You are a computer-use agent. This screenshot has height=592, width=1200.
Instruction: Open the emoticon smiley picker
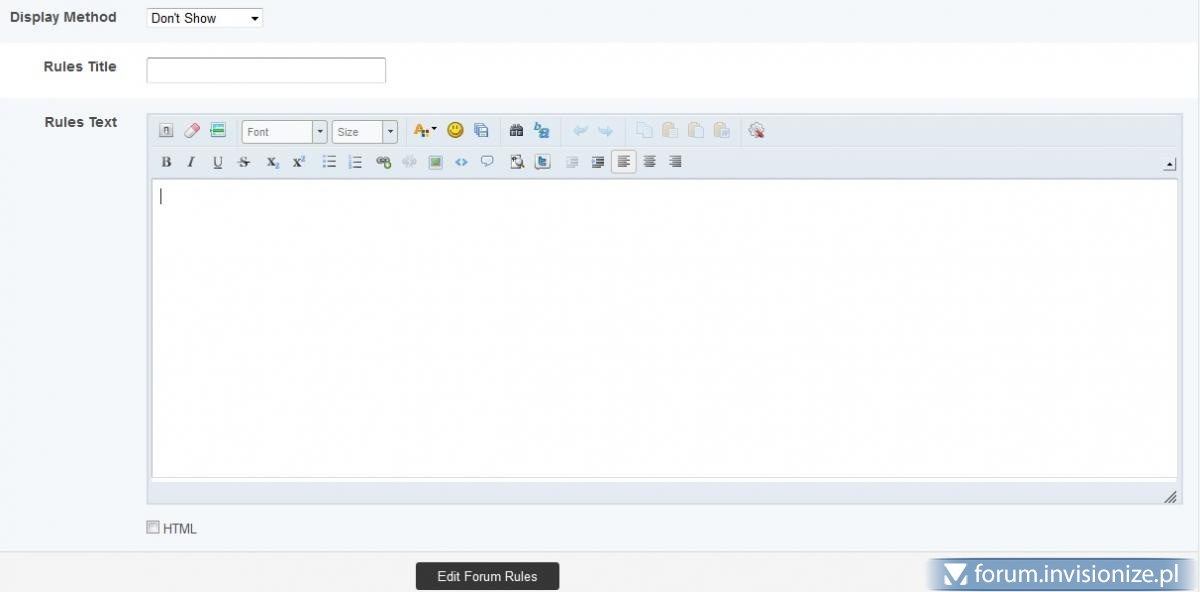(x=455, y=130)
